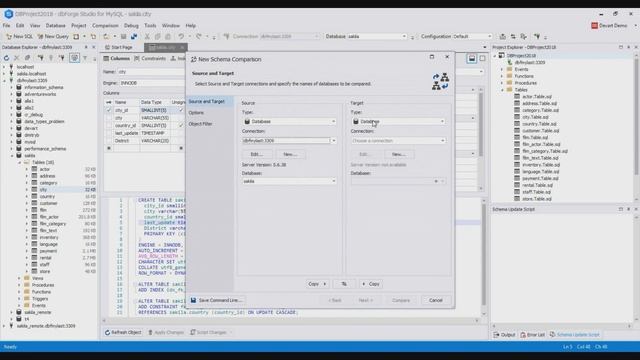Expand the Procedures folder in Database Explorer
This screenshot has height=360, width=640.
[19, 285]
